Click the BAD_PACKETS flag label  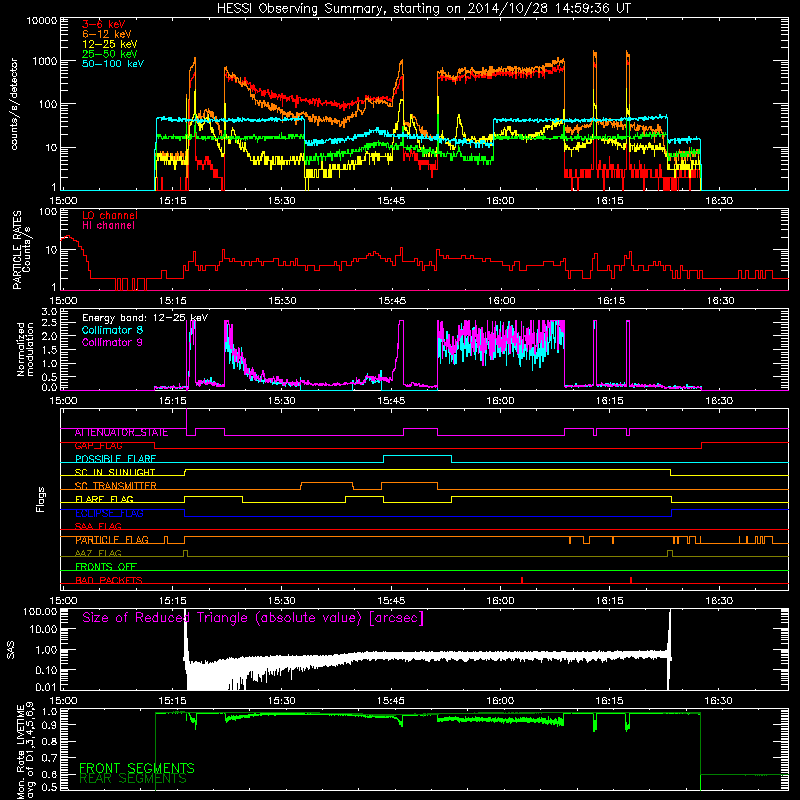109,580
